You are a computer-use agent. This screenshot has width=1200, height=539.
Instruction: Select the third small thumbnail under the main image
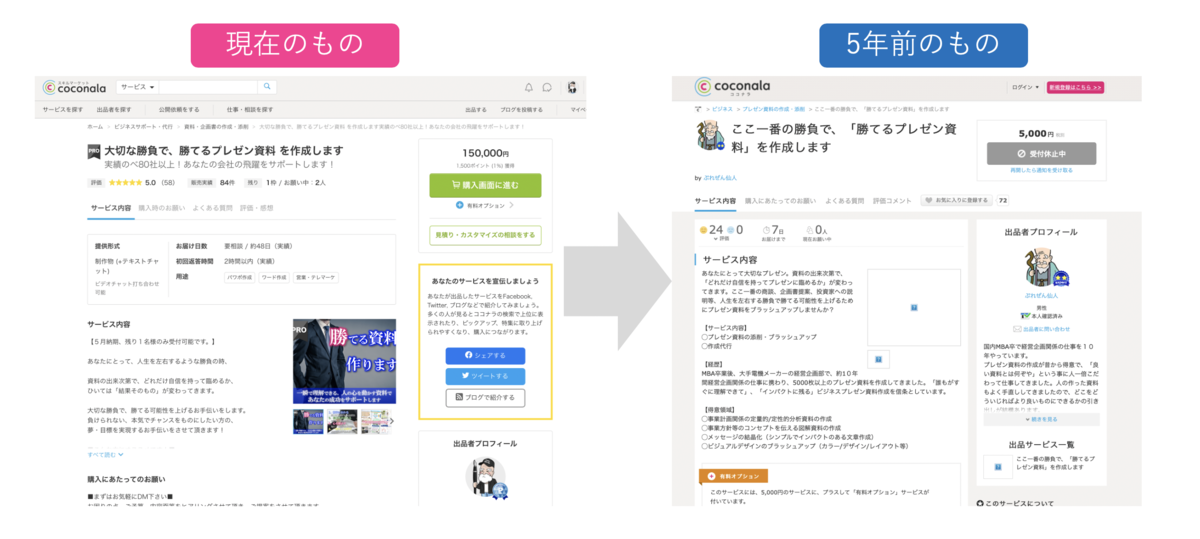[375, 421]
